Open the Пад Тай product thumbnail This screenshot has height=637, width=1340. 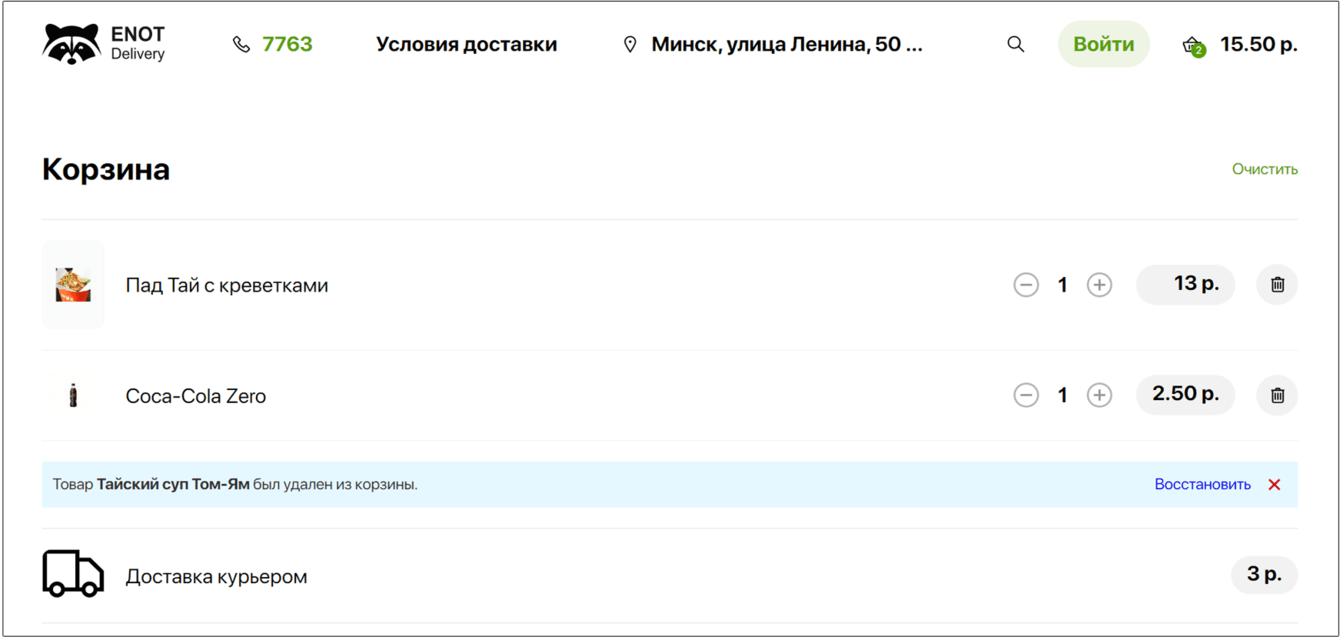pos(73,285)
